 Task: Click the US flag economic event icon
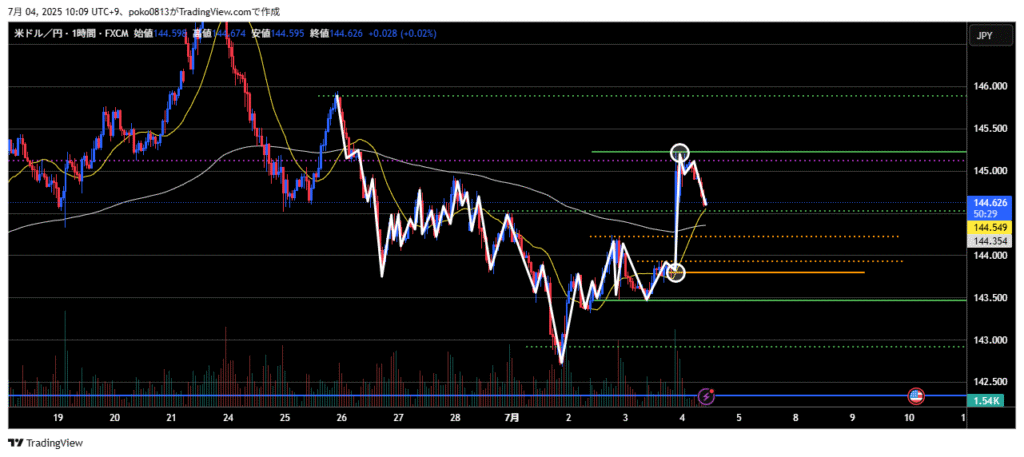click(x=914, y=396)
